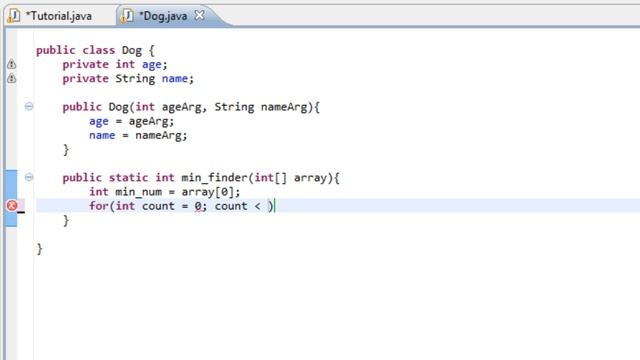The height and width of the screenshot is (360, 640).
Task: Click 'int[] array' parameter text
Action: (x=291, y=178)
